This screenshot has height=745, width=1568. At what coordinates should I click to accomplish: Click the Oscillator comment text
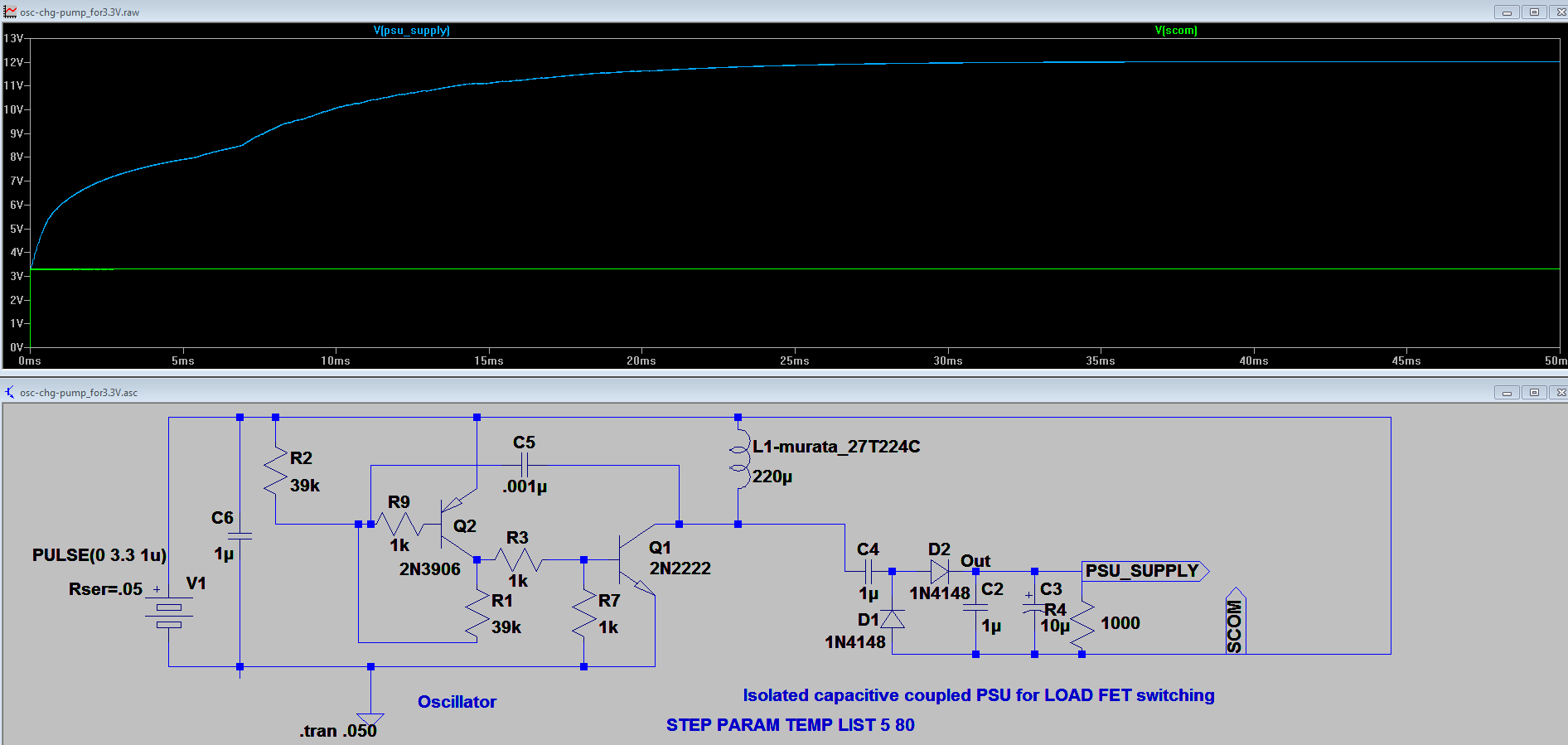coord(457,702)
